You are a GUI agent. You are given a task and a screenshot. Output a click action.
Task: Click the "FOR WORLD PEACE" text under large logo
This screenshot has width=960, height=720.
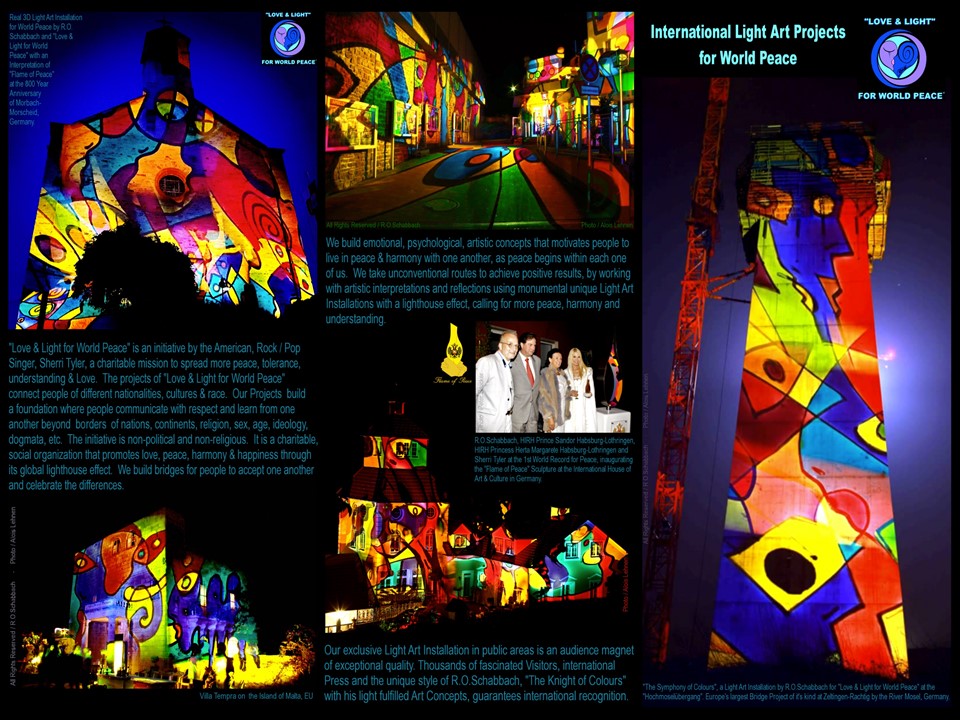pyautogui.click(x=900, y=96)
